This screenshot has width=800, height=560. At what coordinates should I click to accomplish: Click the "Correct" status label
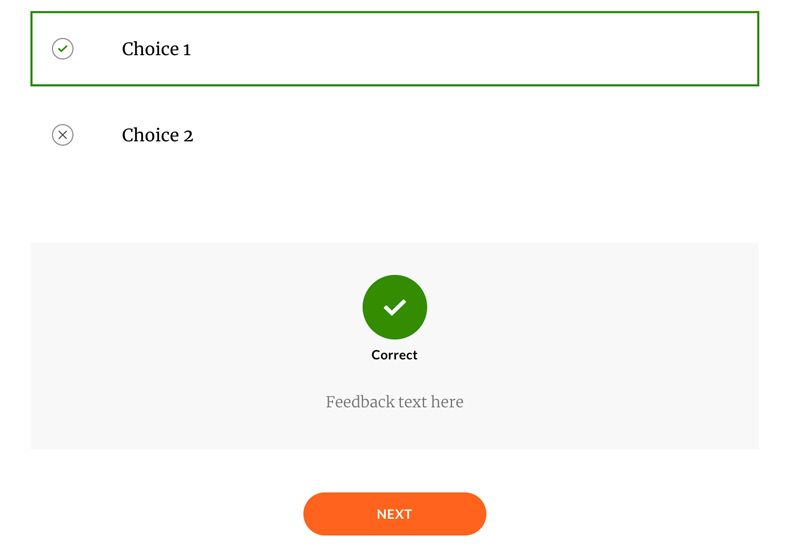pyautogui.click(x=394, y=355)
